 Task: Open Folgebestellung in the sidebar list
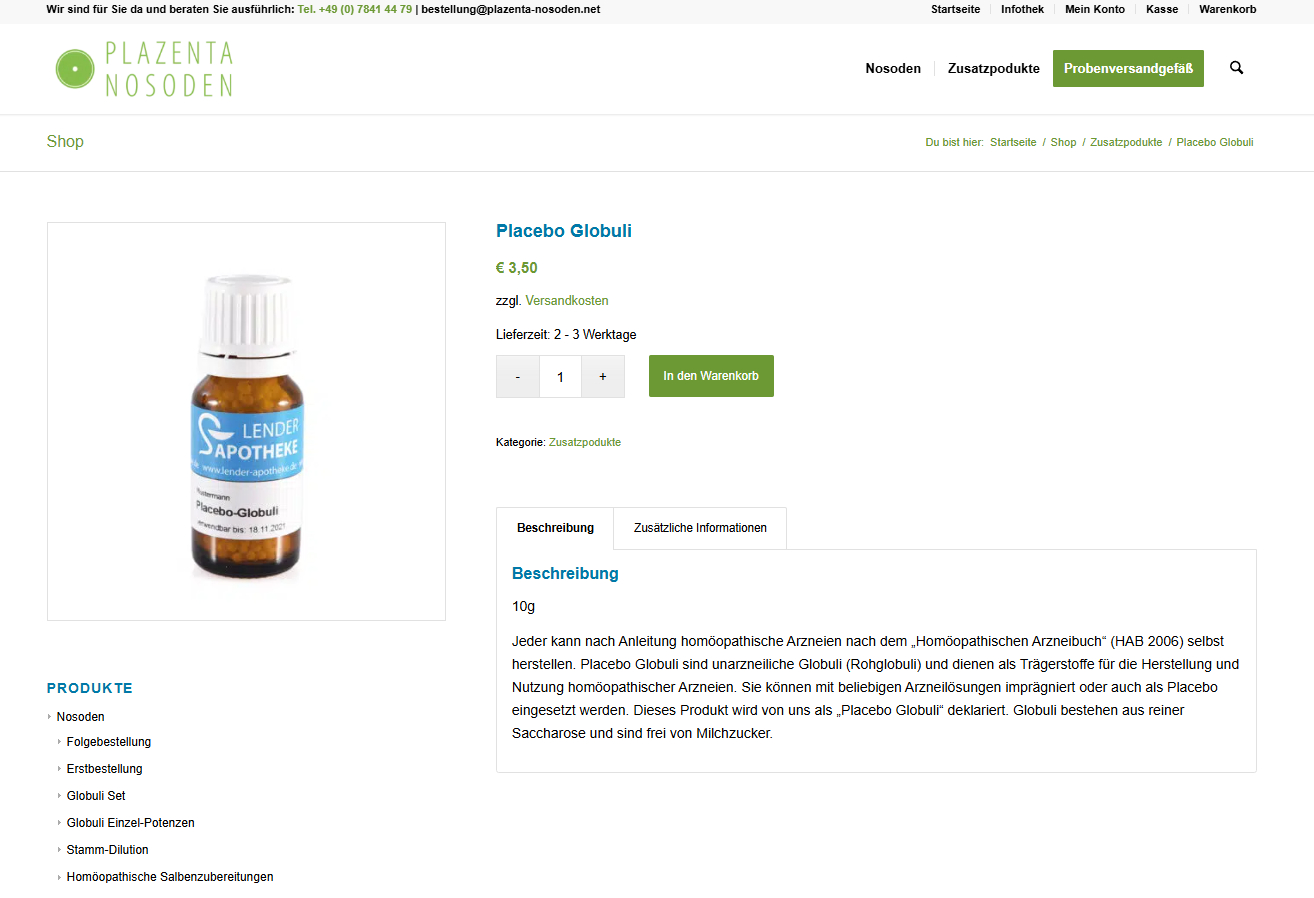(x=109, y=742)
